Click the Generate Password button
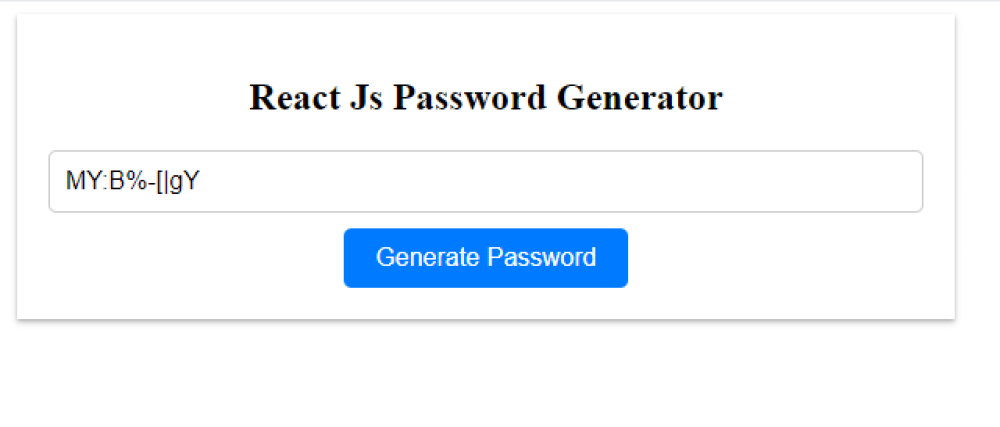1000x427 pixels. [x=485, y=258]
